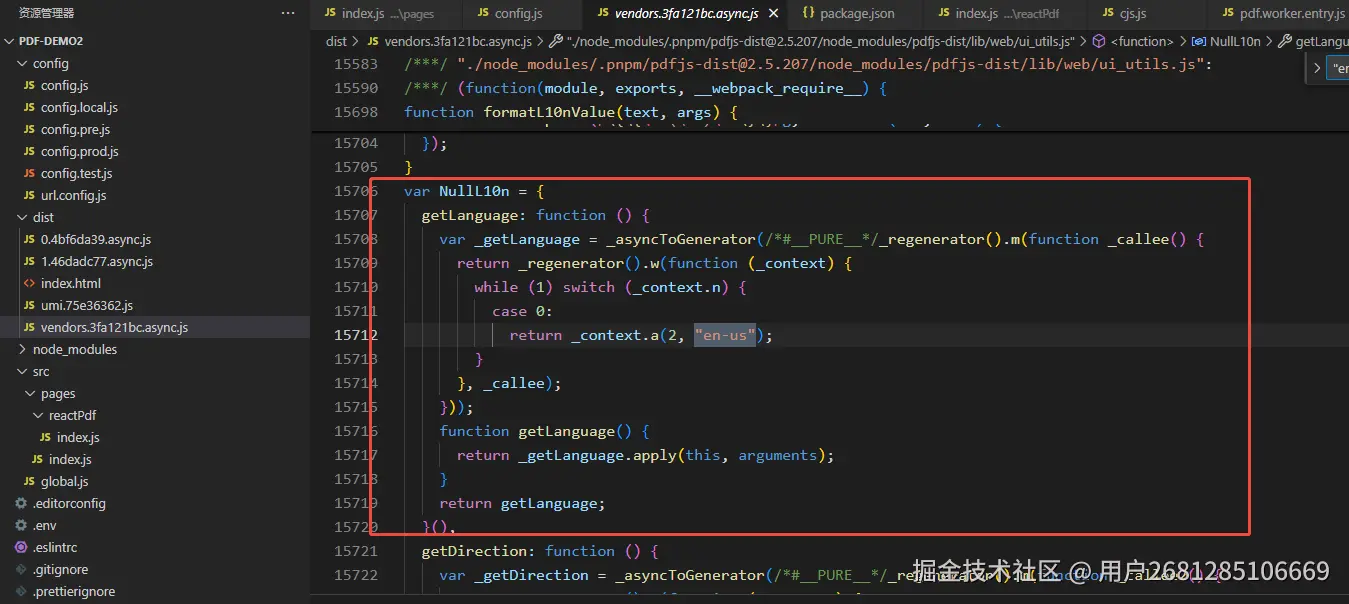Open Explorer more actions ellipsis menu
This screenshot has width=1349, height=604.
(x=288, y=13)
